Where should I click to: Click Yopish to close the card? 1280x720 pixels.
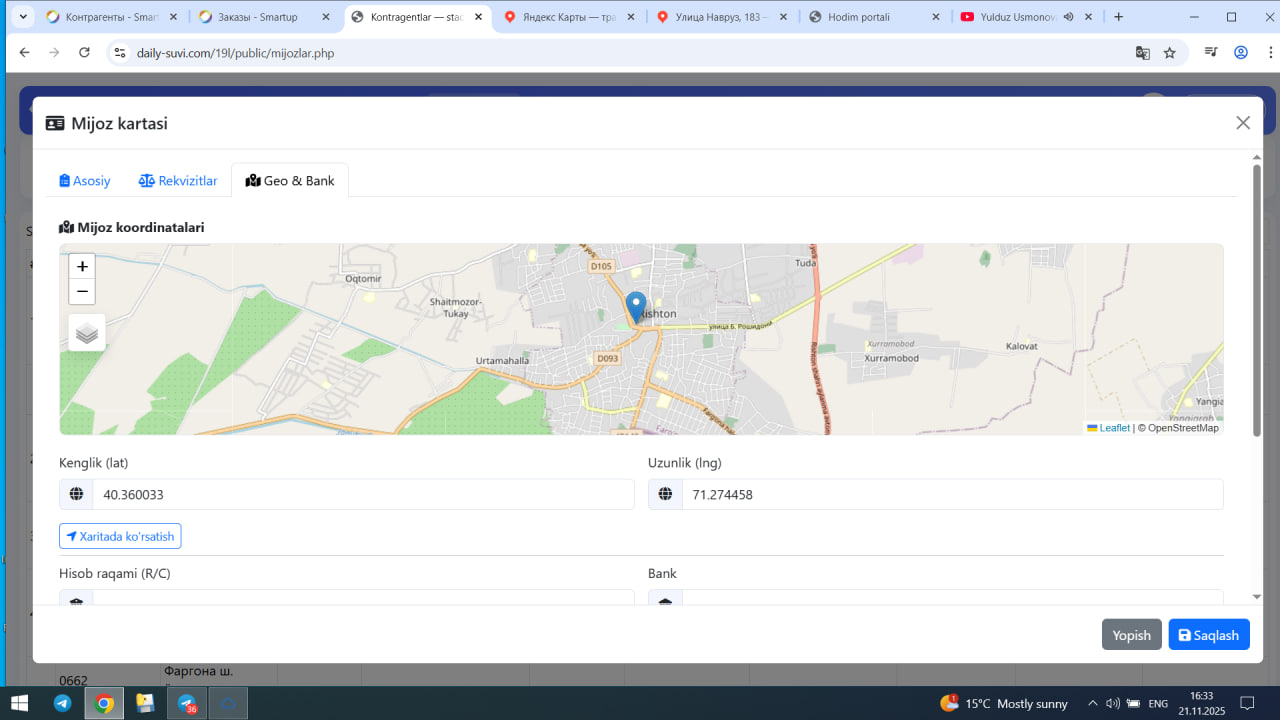coord(1132,635)
